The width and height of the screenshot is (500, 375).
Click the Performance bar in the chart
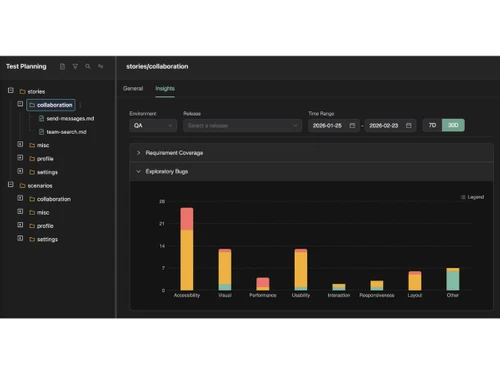click(263, 284)
